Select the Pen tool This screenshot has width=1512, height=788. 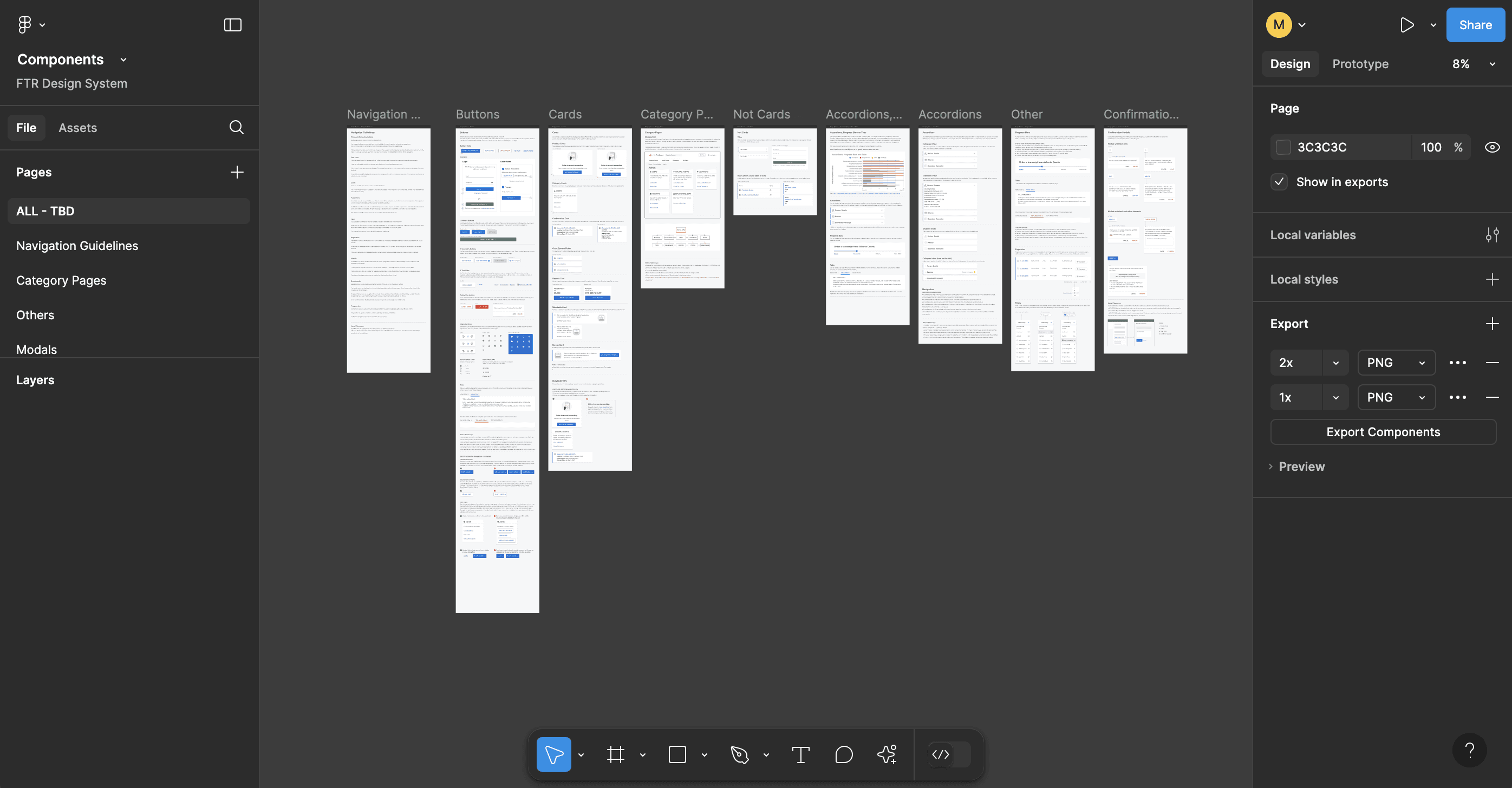(739, 754)
